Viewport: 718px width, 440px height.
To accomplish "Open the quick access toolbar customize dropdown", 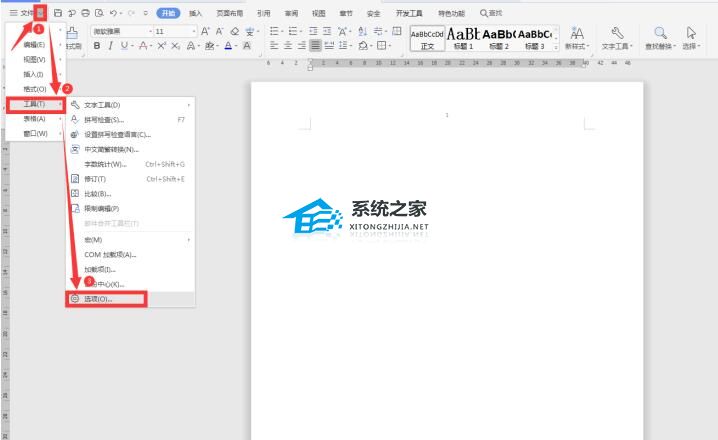I will pos(145,13).
